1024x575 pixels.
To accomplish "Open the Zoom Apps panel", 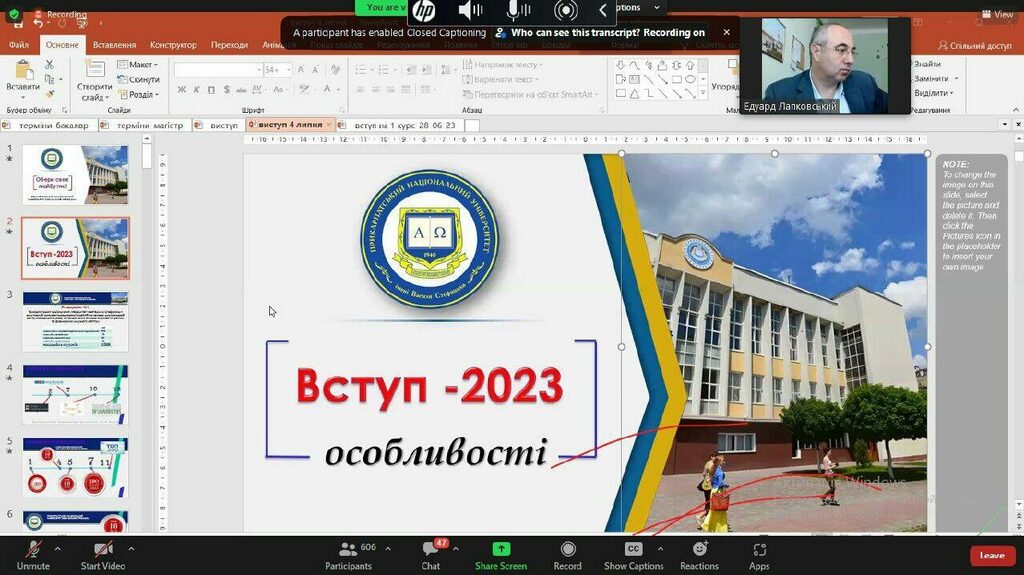I will (x=759, y=549).
